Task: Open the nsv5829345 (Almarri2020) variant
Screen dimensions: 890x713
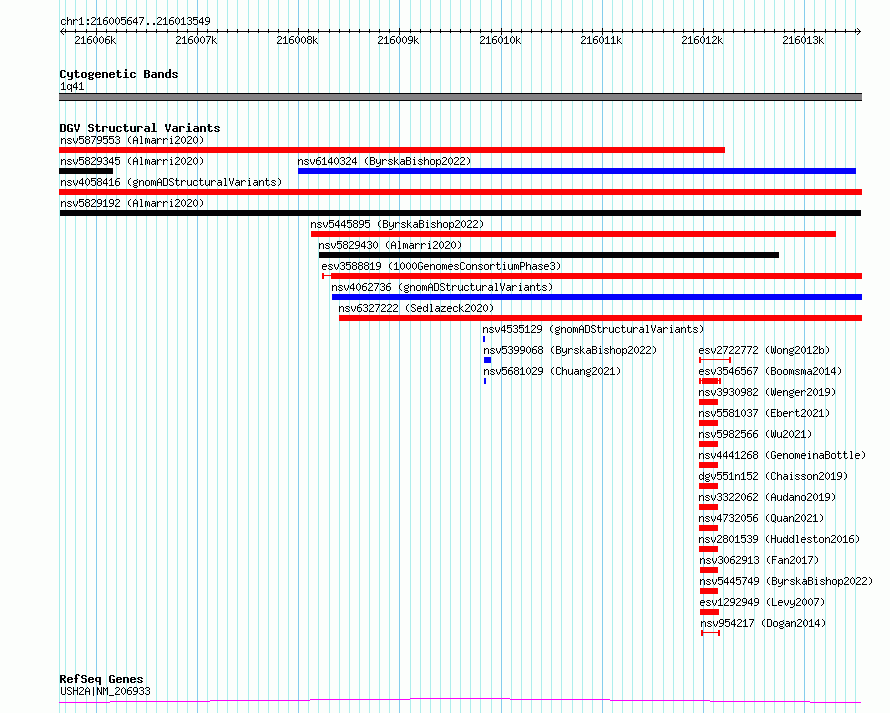Action: (132, 161)
